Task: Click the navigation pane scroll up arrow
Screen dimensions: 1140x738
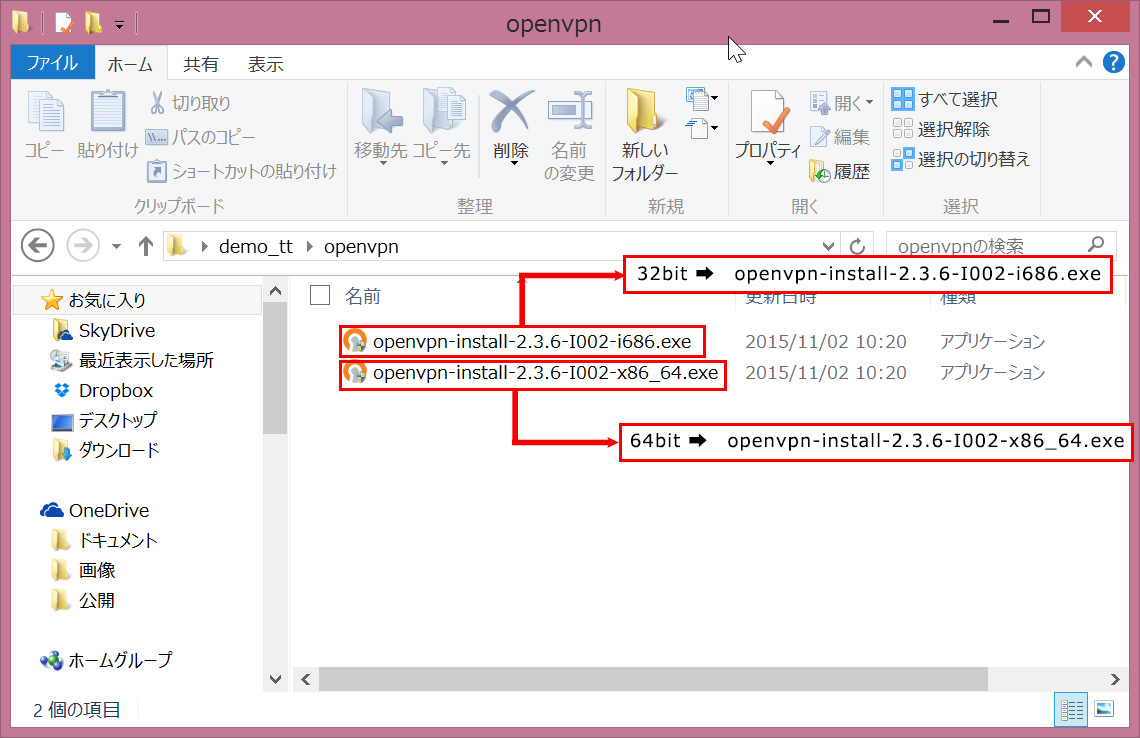Action: point(276,291)
